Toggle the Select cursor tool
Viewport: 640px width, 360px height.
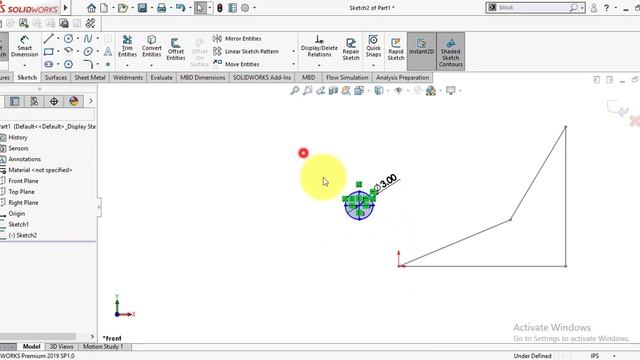[200, 8]
